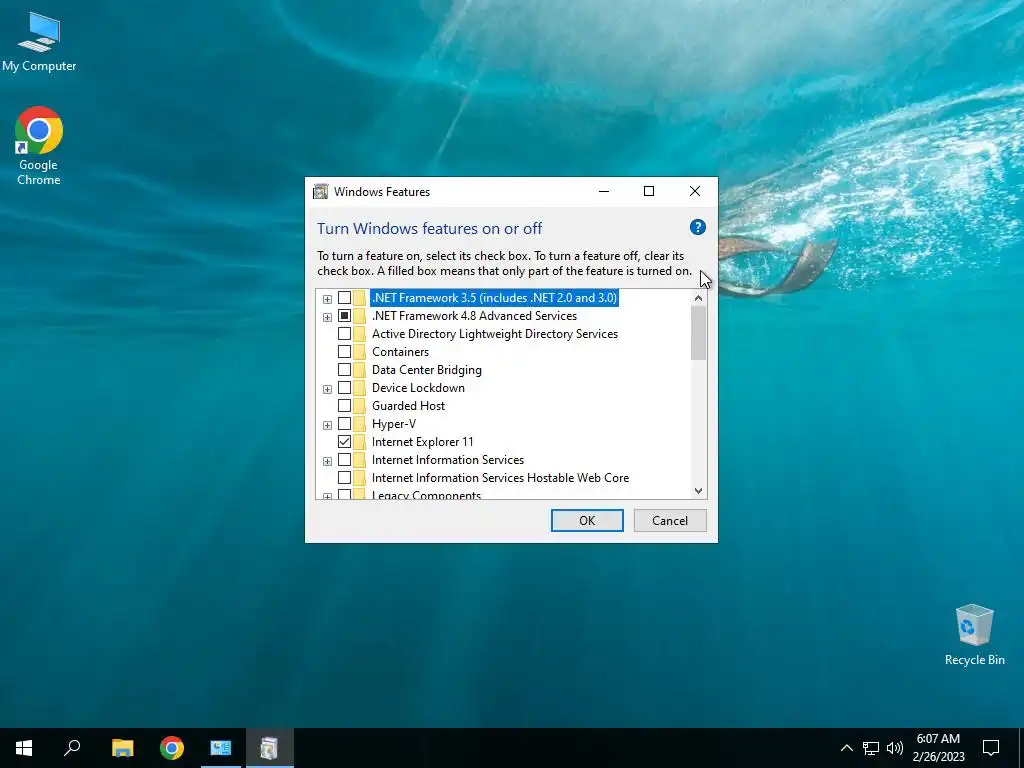Expand the Internet Information Services node

point(327,461)
